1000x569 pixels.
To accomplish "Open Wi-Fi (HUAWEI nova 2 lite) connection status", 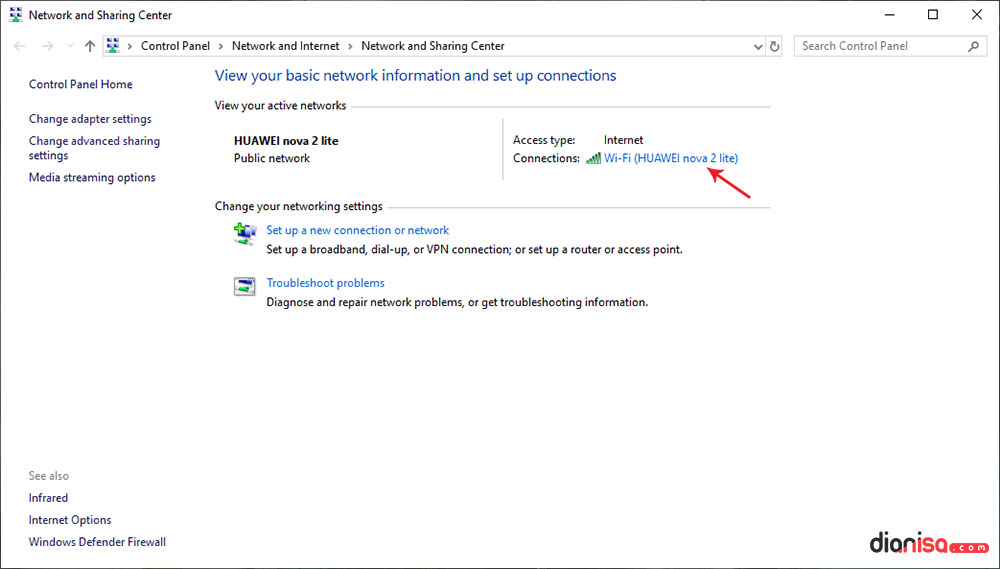I will [x=670, y=158].
